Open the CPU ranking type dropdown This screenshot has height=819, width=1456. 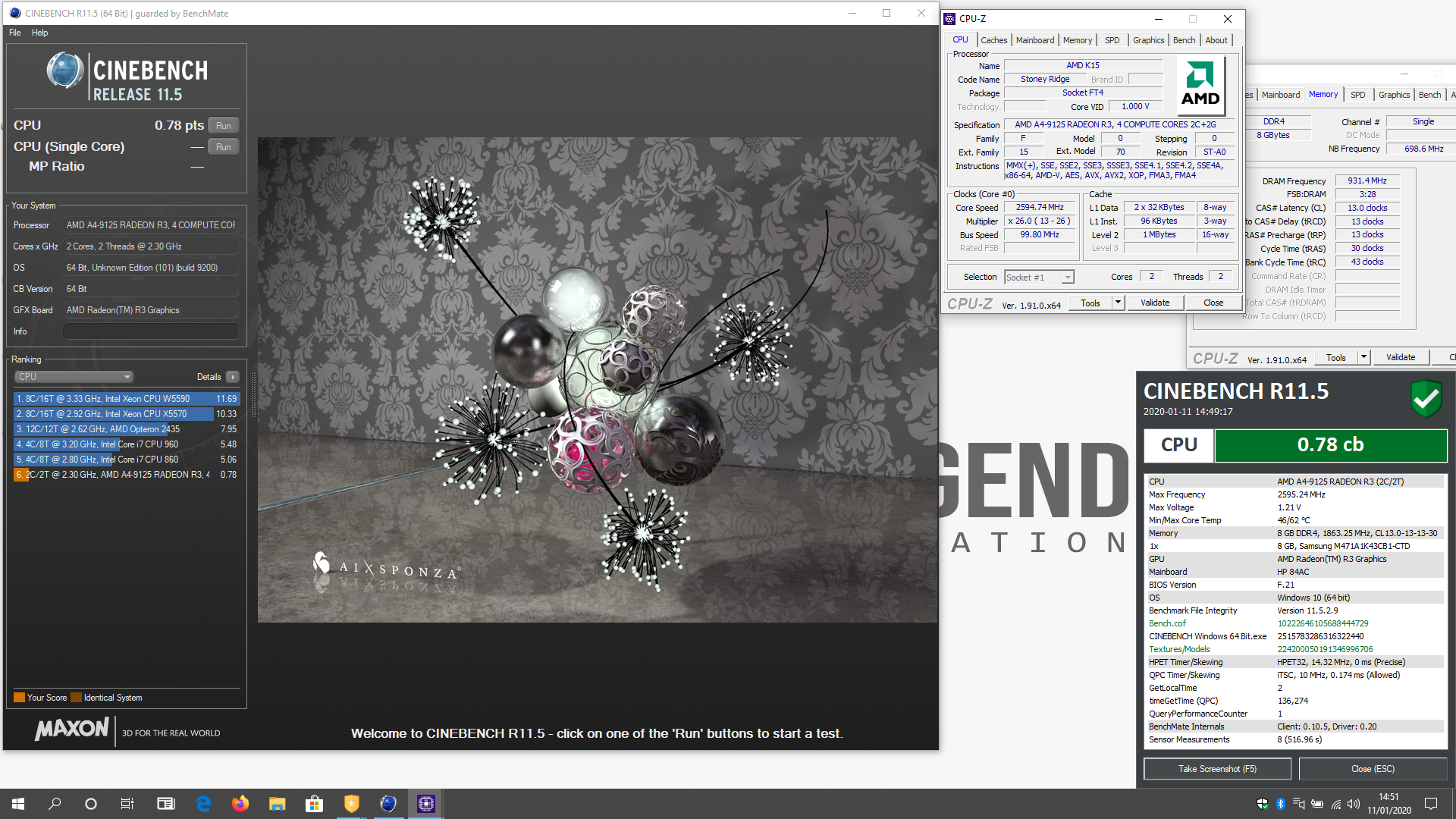74,377
